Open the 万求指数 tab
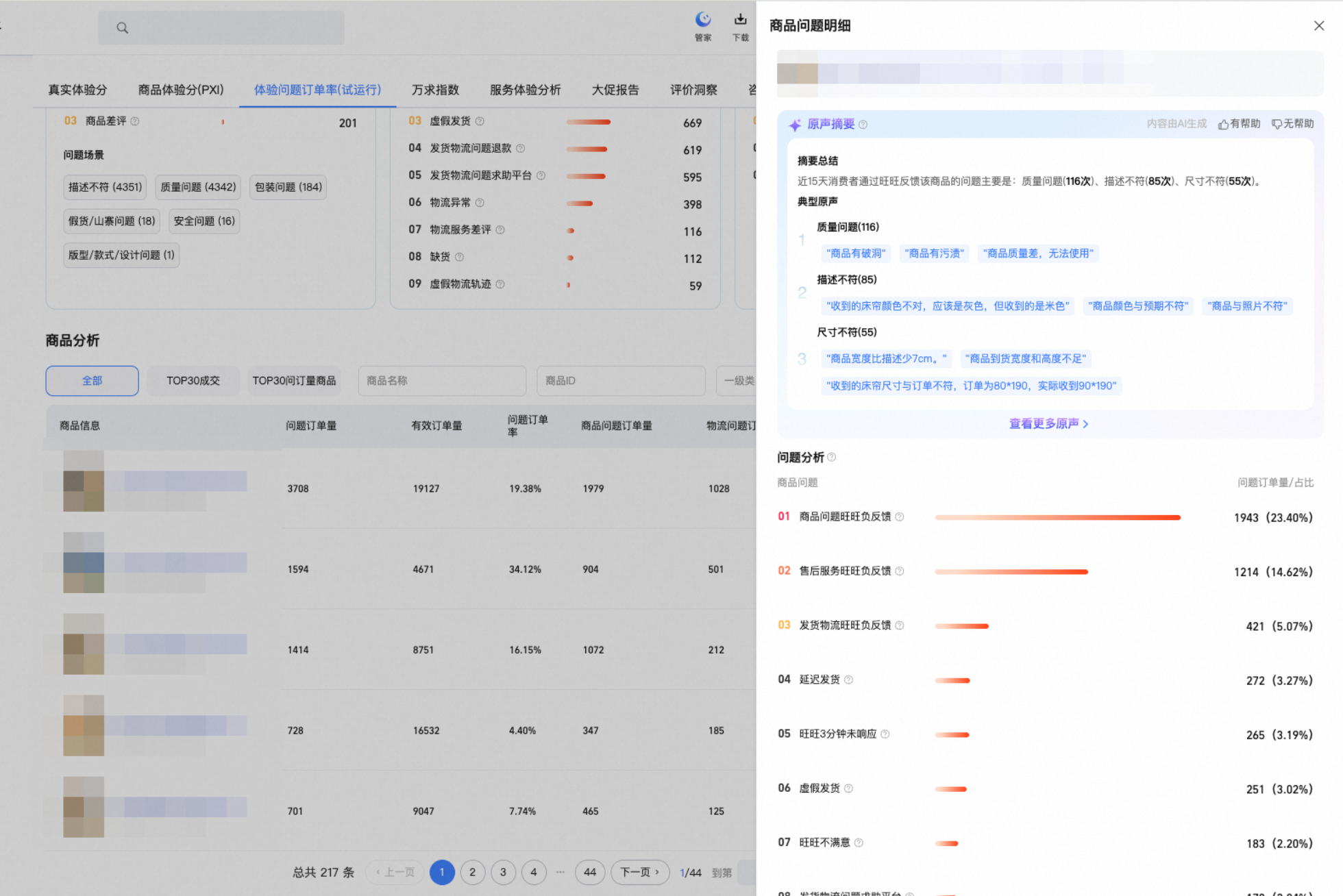 pyautogui.click(x=435, y=90)
